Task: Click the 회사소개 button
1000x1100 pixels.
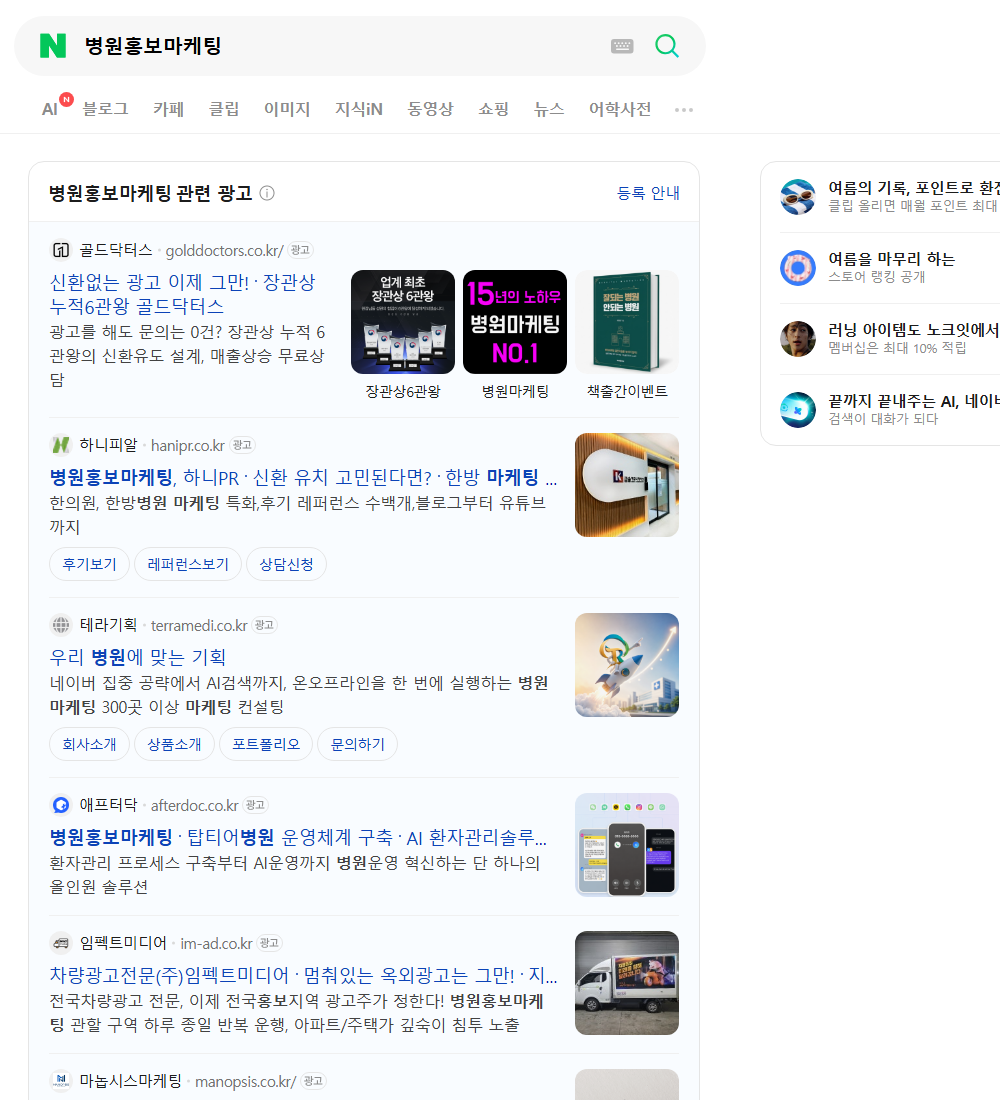Action: pyautogui.click(x=89, y=744)
